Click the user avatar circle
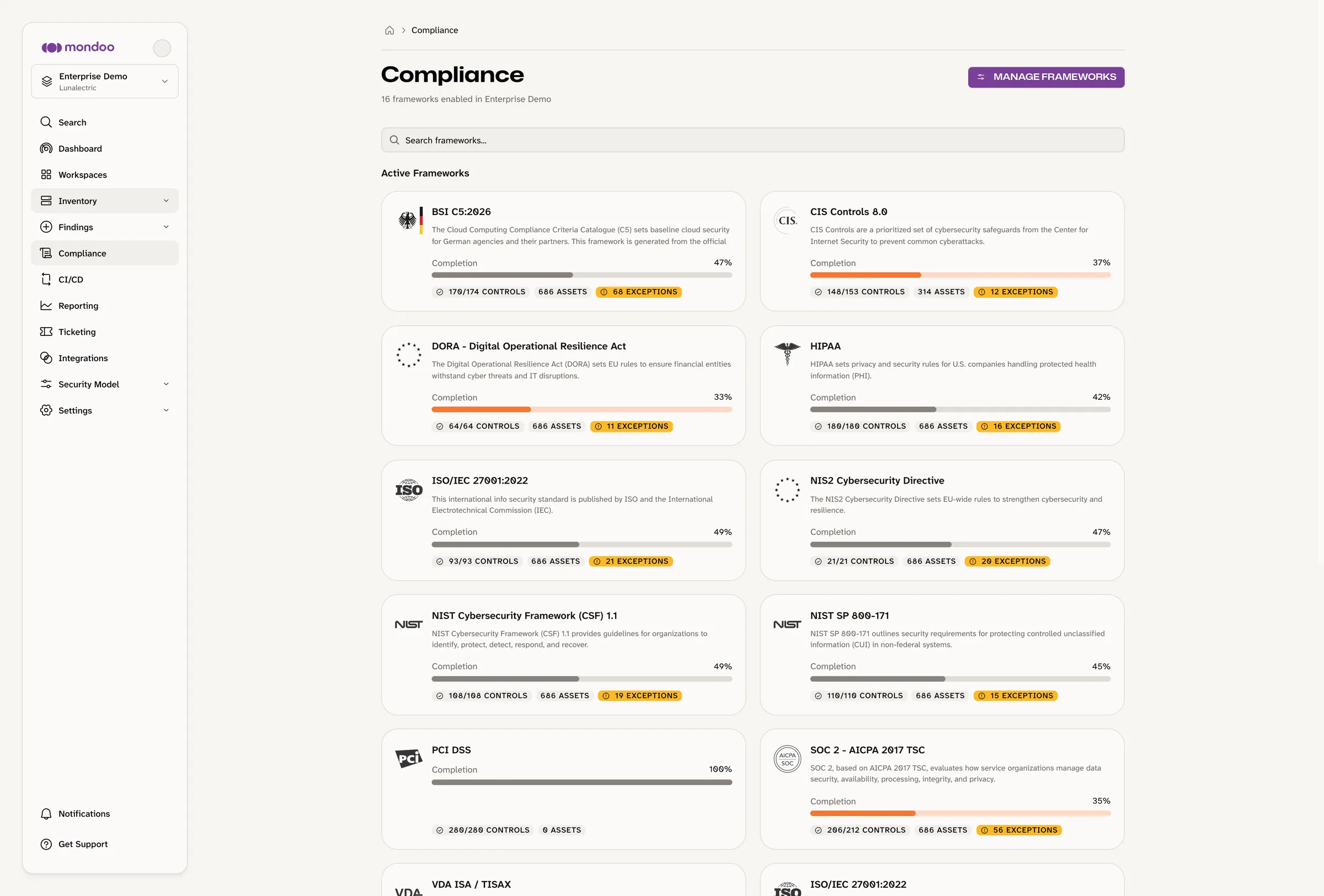The width and height of the screenshot is (1324, 896). pos(162,49)
